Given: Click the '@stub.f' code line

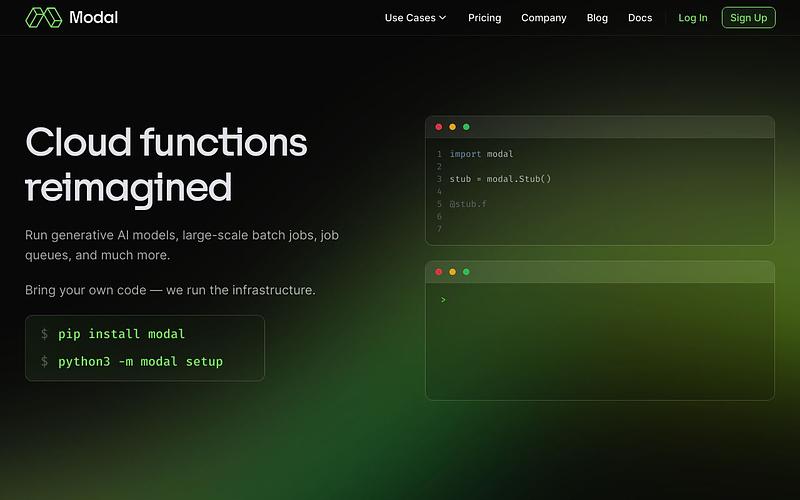Looking at the screenshot, I should pyautogui.click(x=468, y=204).
